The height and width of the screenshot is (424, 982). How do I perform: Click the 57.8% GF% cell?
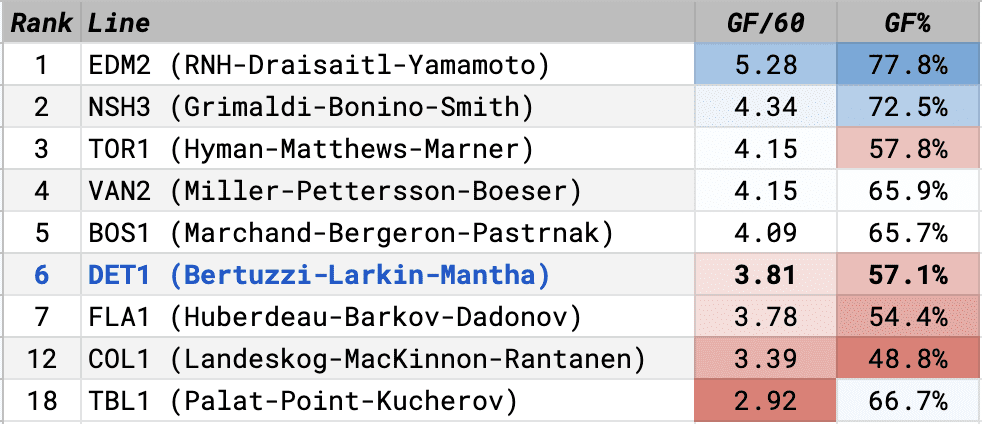pyautogui.click(x=908, y=149)
